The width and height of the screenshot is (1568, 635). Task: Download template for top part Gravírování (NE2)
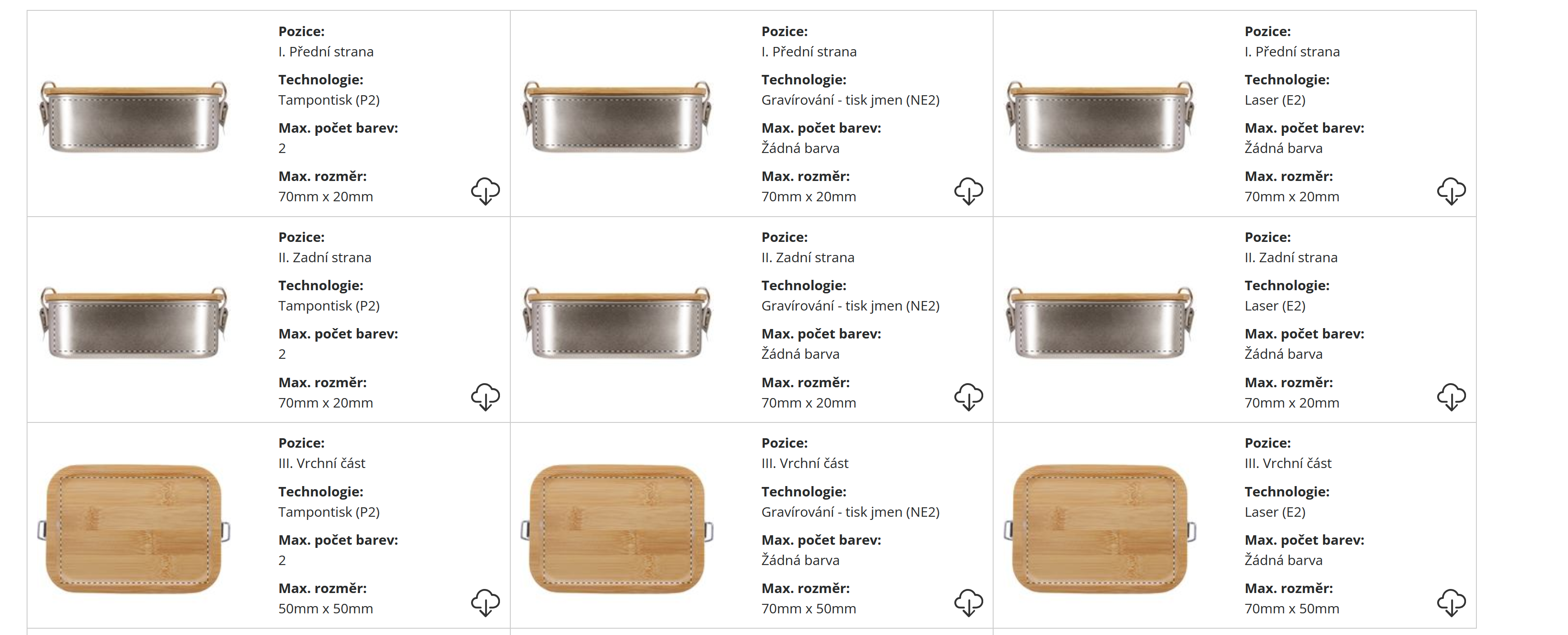point(968,603)
